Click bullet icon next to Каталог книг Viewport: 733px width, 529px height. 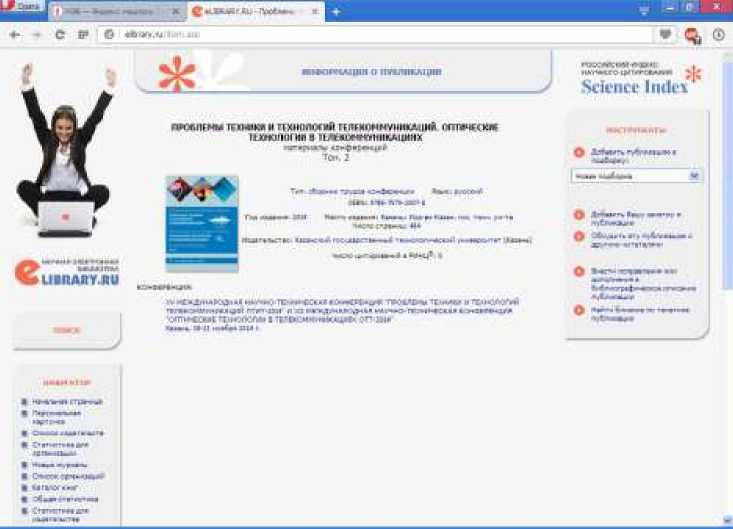(25, 487)
